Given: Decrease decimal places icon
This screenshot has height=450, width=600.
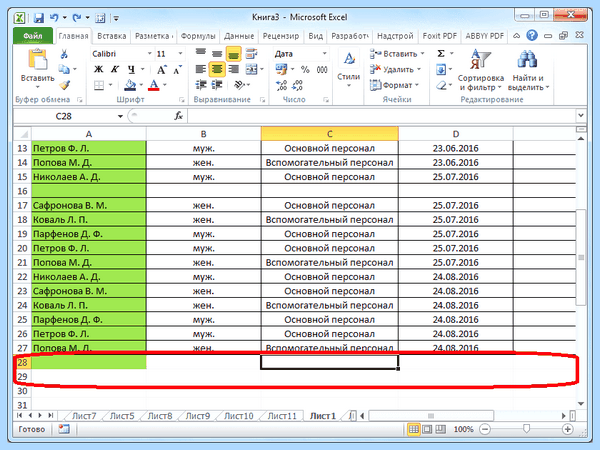Looking at the screenshot, I should tap(297, 85).
